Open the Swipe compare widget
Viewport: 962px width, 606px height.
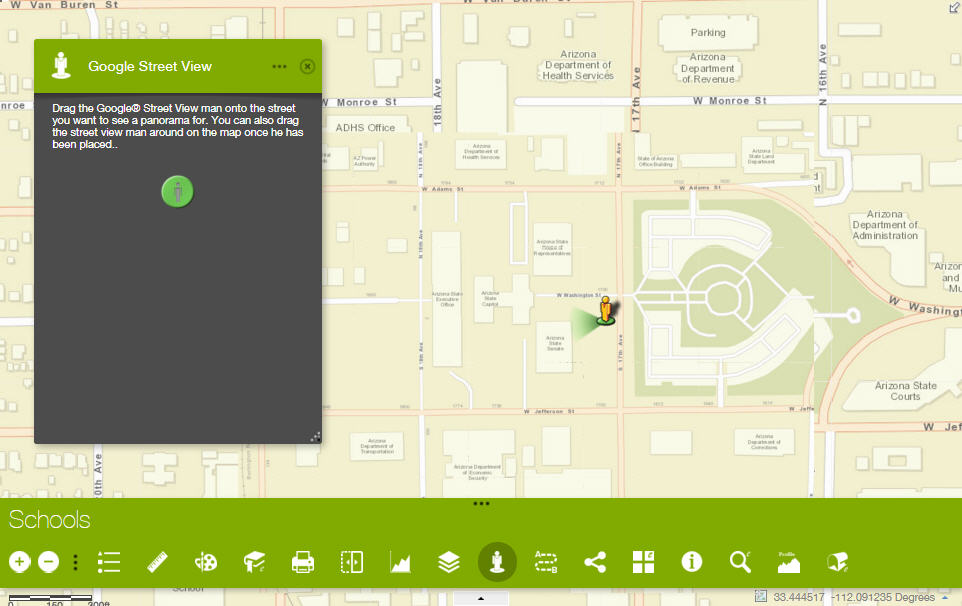(x=352, y=562)
